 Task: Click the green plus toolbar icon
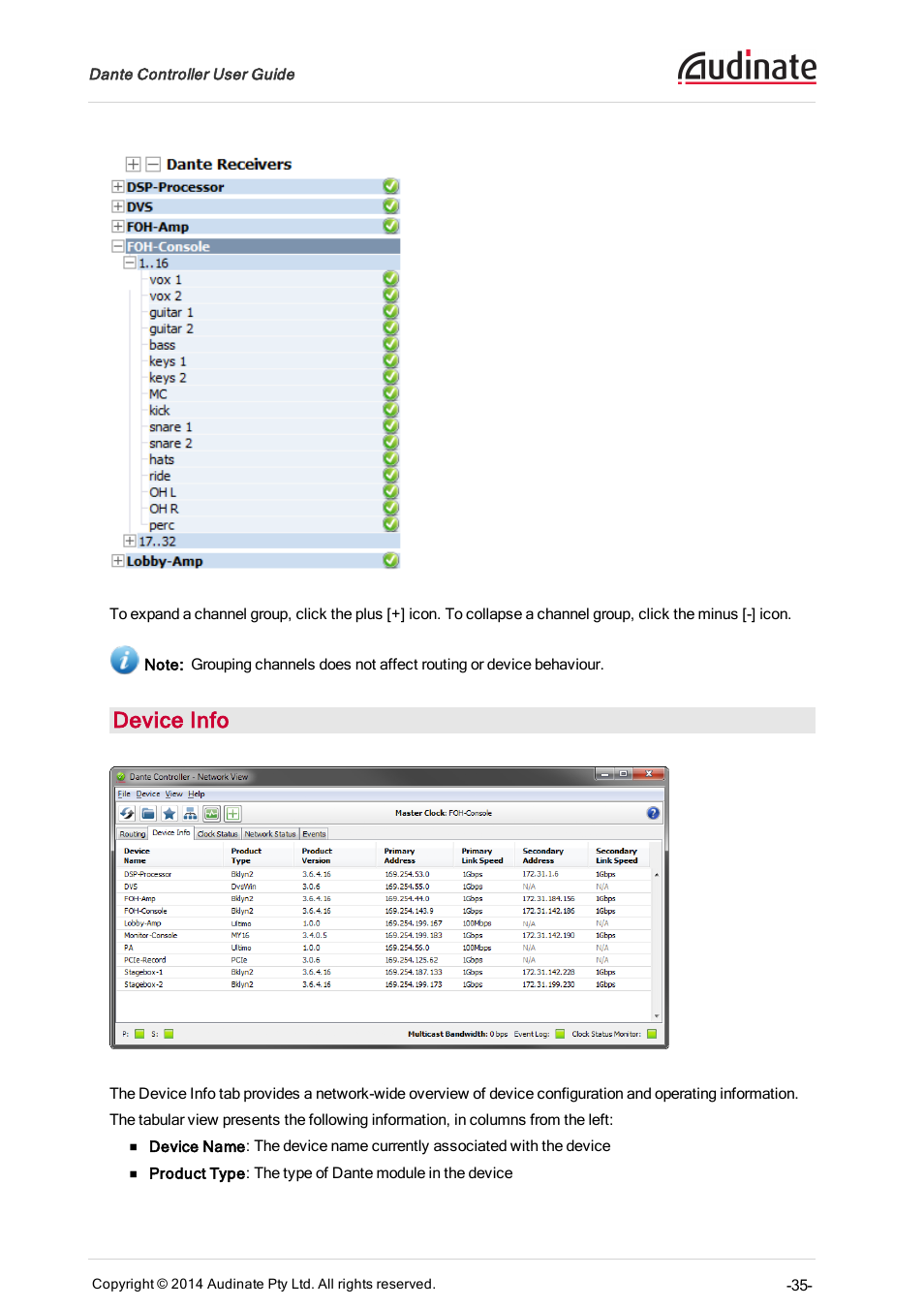pyautogui.click(x=232, y=814)
